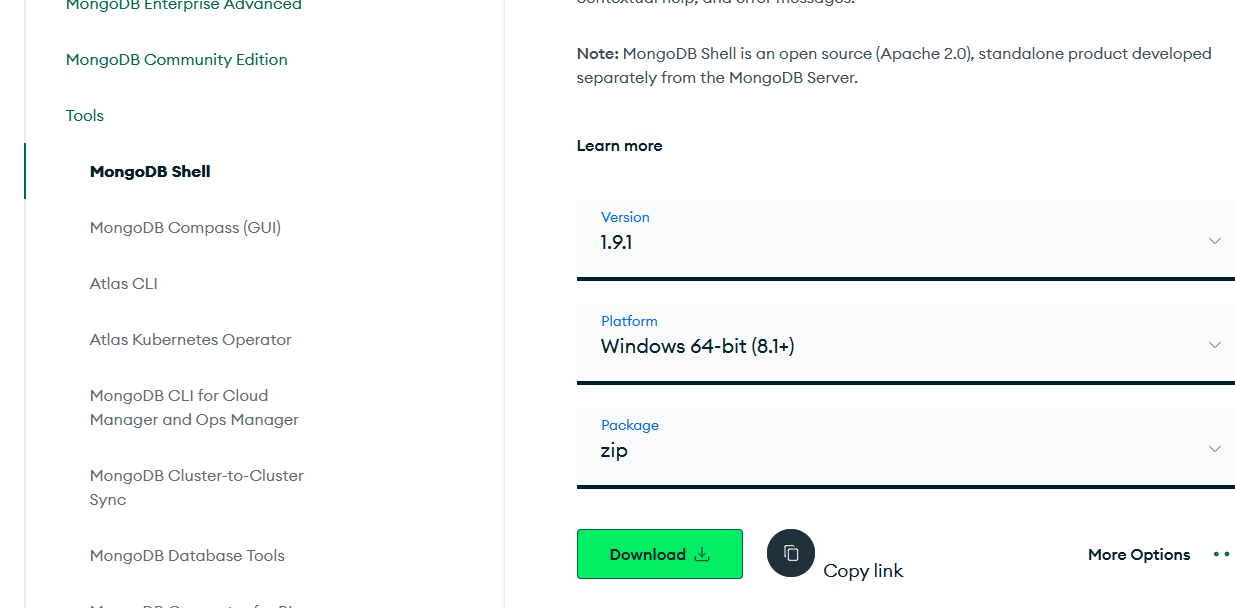Select the Windows 64-bit (8.1+) platform field

point(906,344)
